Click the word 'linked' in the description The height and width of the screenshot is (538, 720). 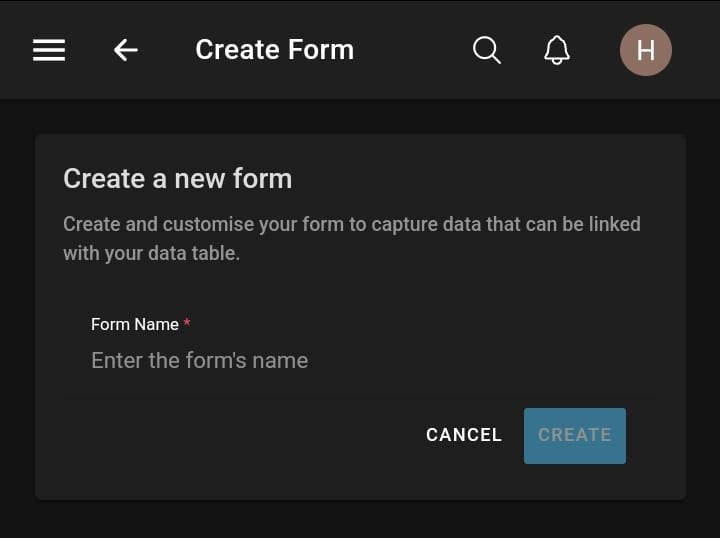(x=612, y=224)
